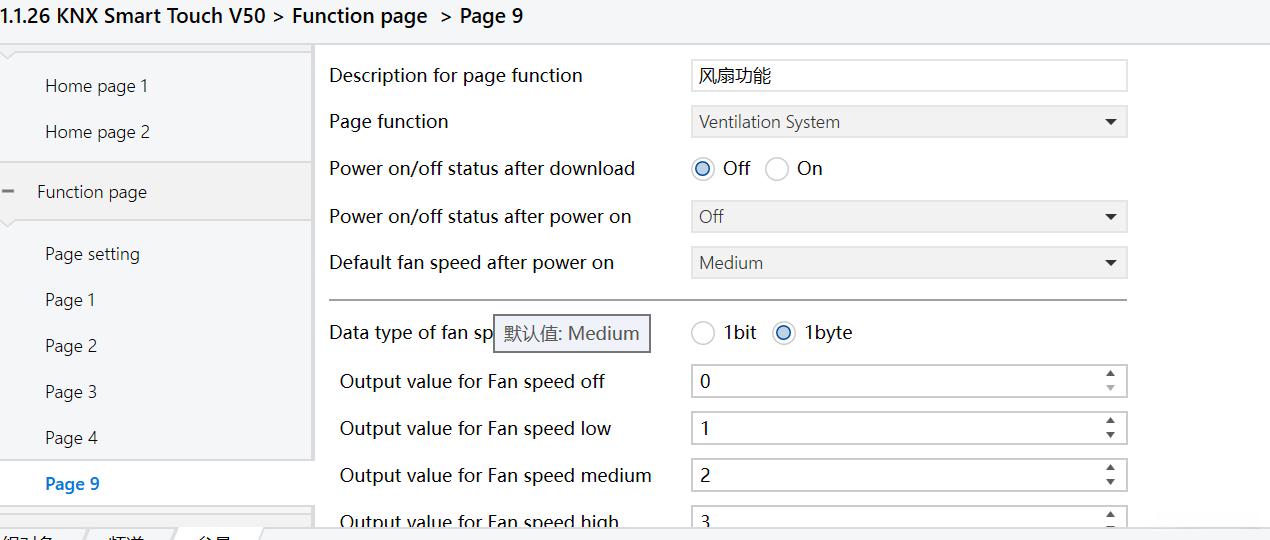The width and height of the screenshot is (1270, 540).
Task: Open Default fan speed dropdown
Action: pyautogui.click(x=909, y=263)
